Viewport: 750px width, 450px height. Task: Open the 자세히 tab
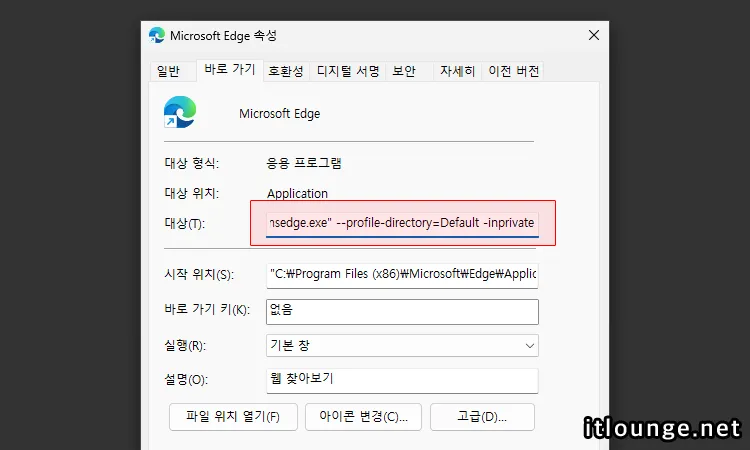[457, 71]
